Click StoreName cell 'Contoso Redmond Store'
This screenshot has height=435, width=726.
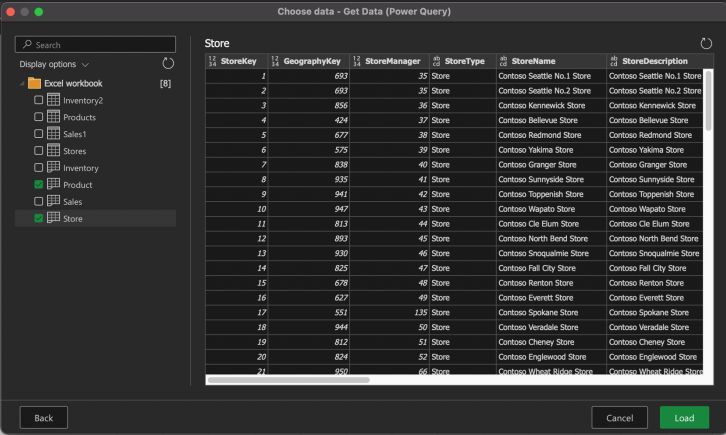(x=551, y=135)
